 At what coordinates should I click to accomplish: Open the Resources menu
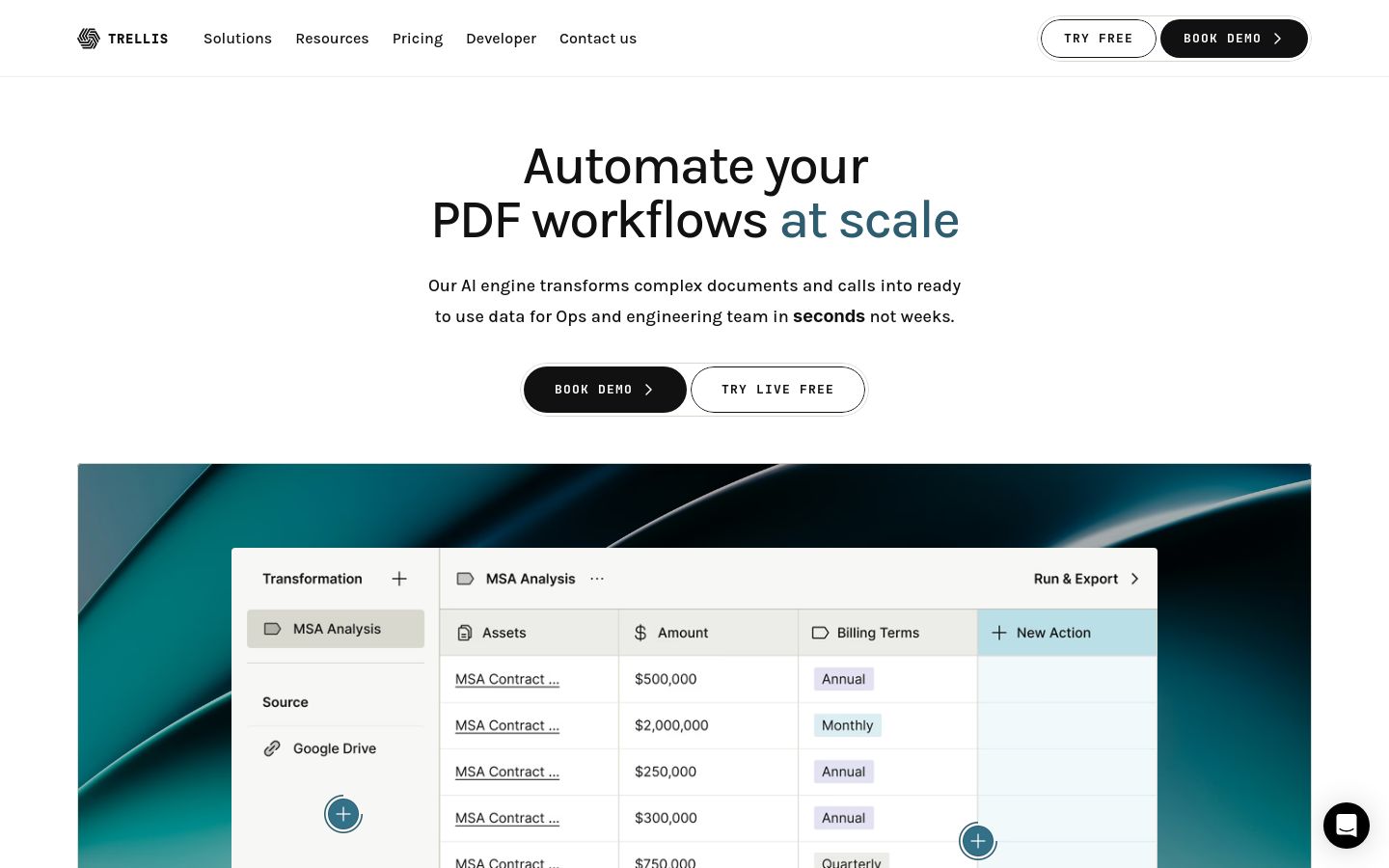pyautogui.click(x=332, y=39)
